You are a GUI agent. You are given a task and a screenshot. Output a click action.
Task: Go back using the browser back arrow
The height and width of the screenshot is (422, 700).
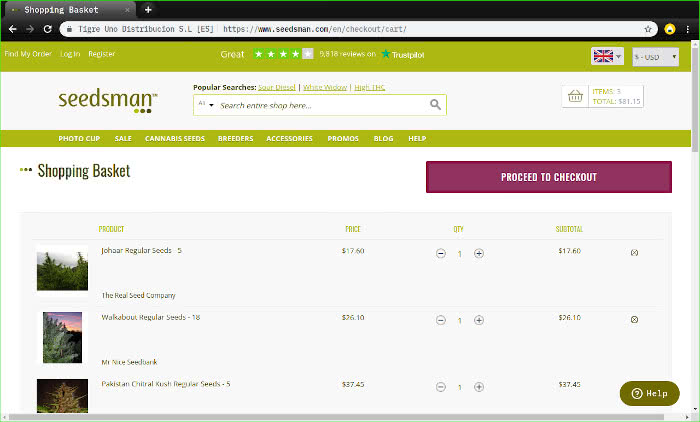coord(12,29)
